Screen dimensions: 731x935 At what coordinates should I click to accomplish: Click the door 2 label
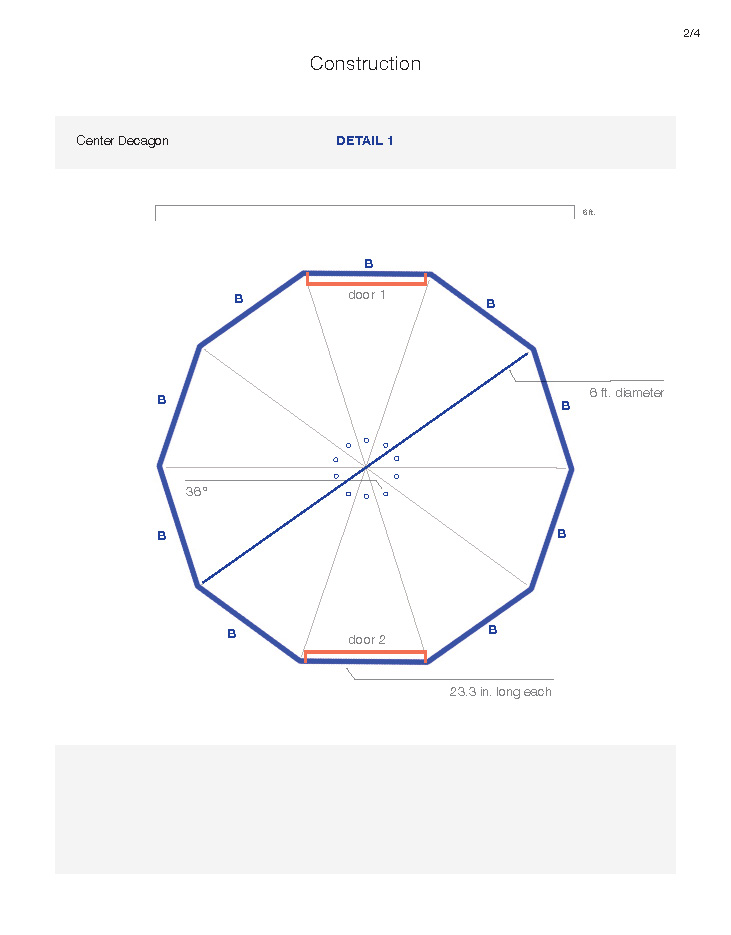[x=367, y=639]
